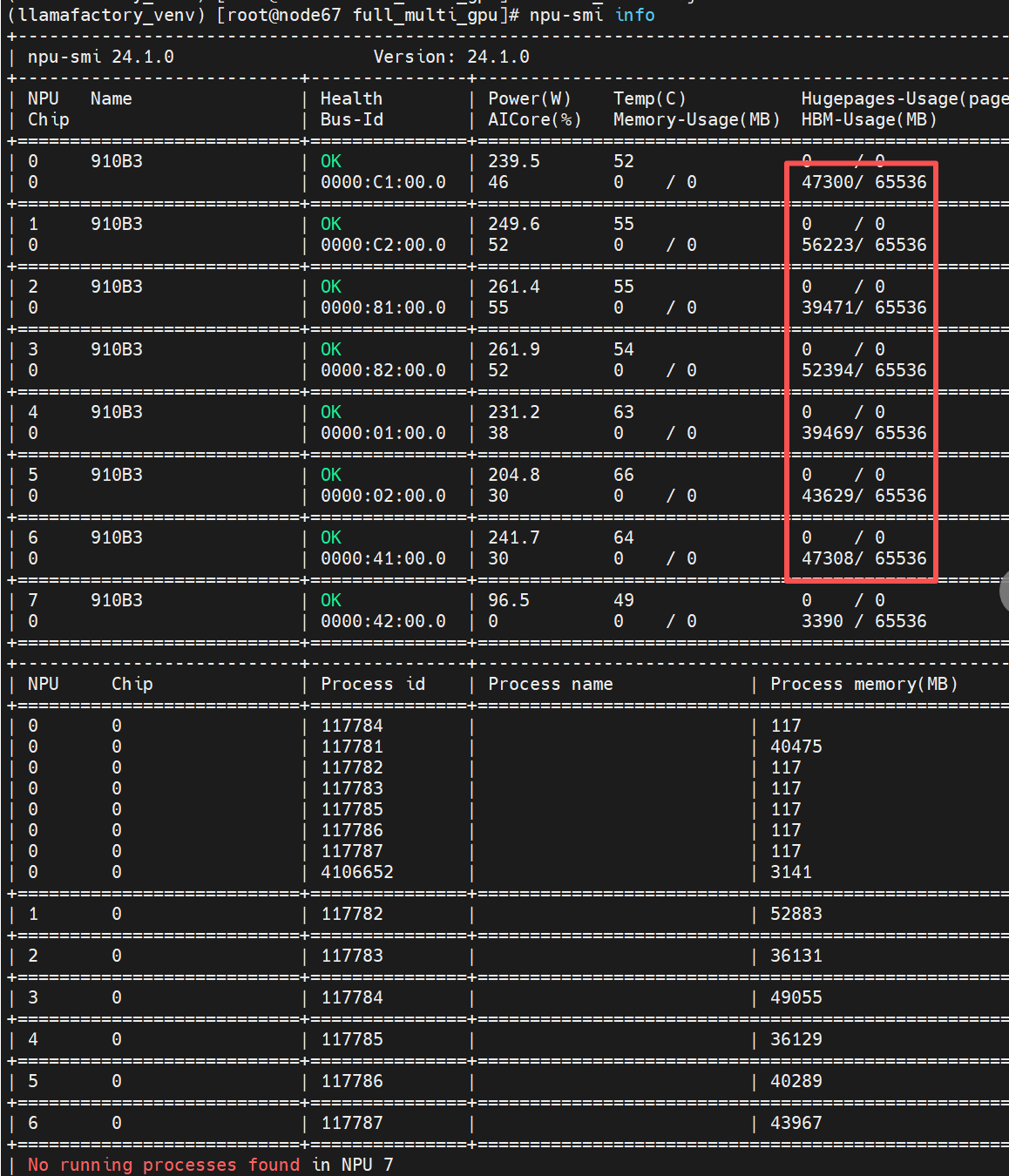
Task: Click process memory value 43967
Action: pos(796,1123)
